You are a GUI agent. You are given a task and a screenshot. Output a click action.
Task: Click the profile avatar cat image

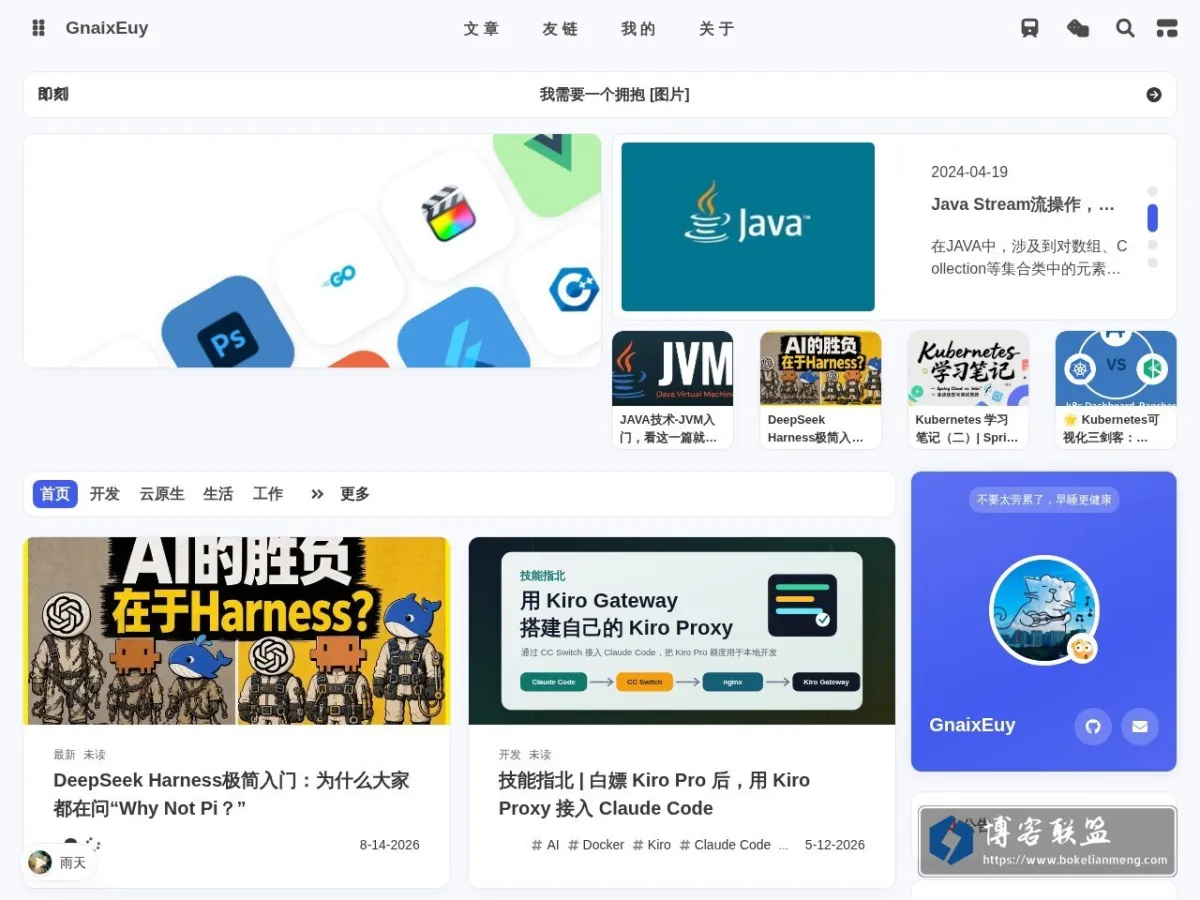click(x=1044, y=610)
